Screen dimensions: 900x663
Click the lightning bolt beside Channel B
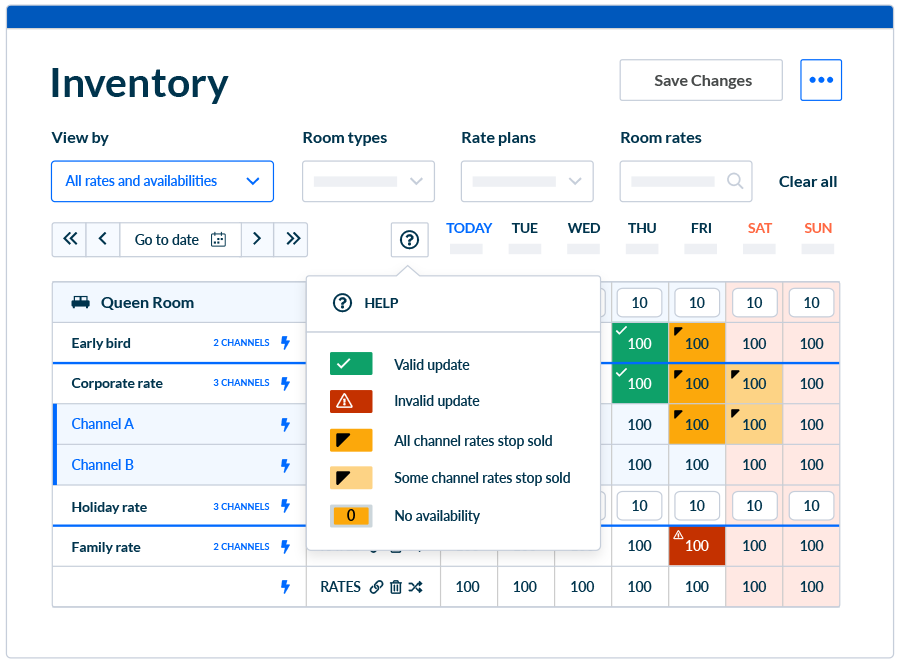click(x=285, y=465)
